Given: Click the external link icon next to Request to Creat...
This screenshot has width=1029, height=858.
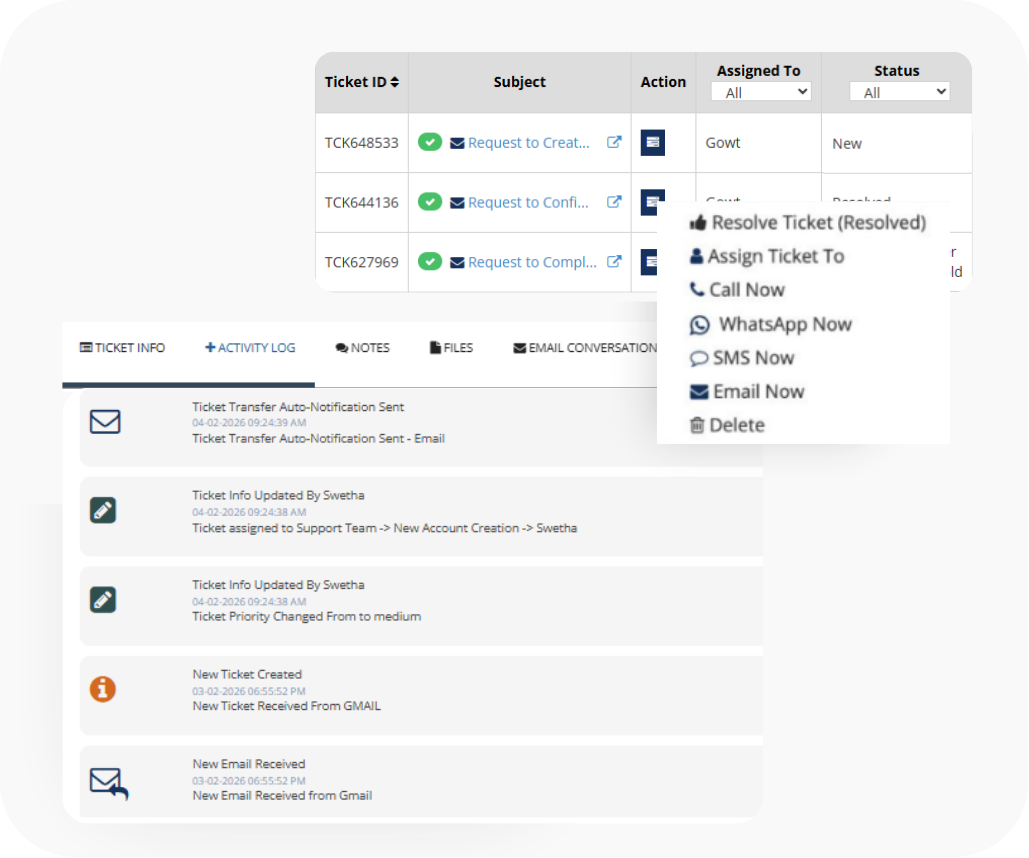Looking at the screenshot, I should 613,142.
